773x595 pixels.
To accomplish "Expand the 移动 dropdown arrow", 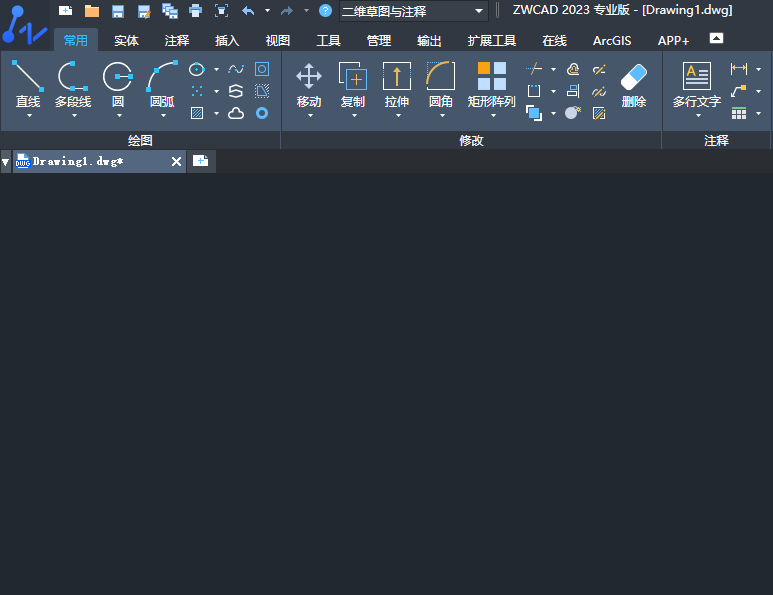I will click(x=311, y=115).
